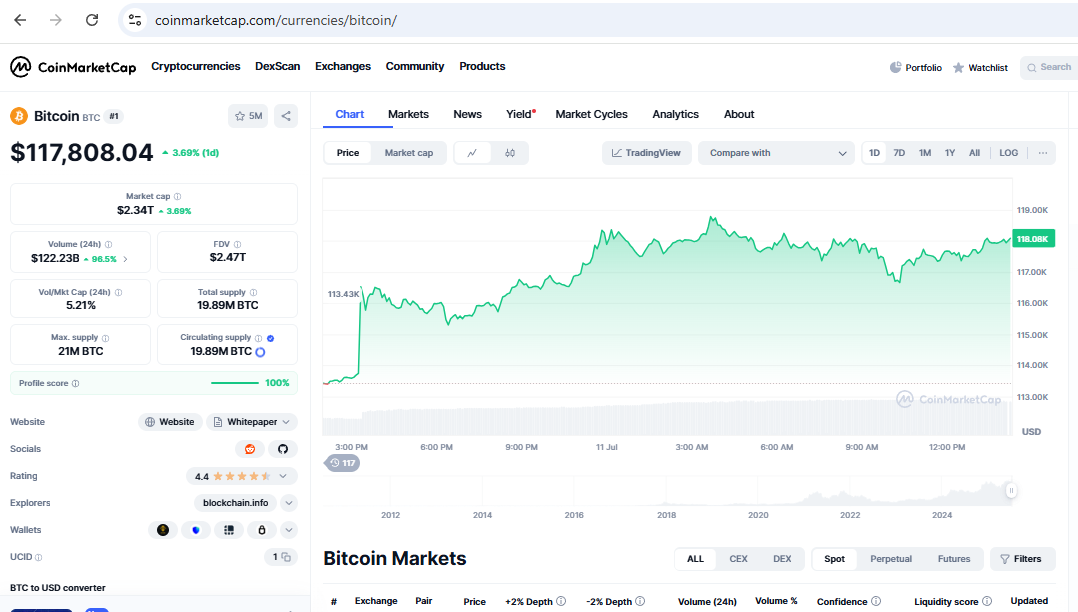Switch chart to Market cap view
The image size is (1078, 612).
[408, 153]
